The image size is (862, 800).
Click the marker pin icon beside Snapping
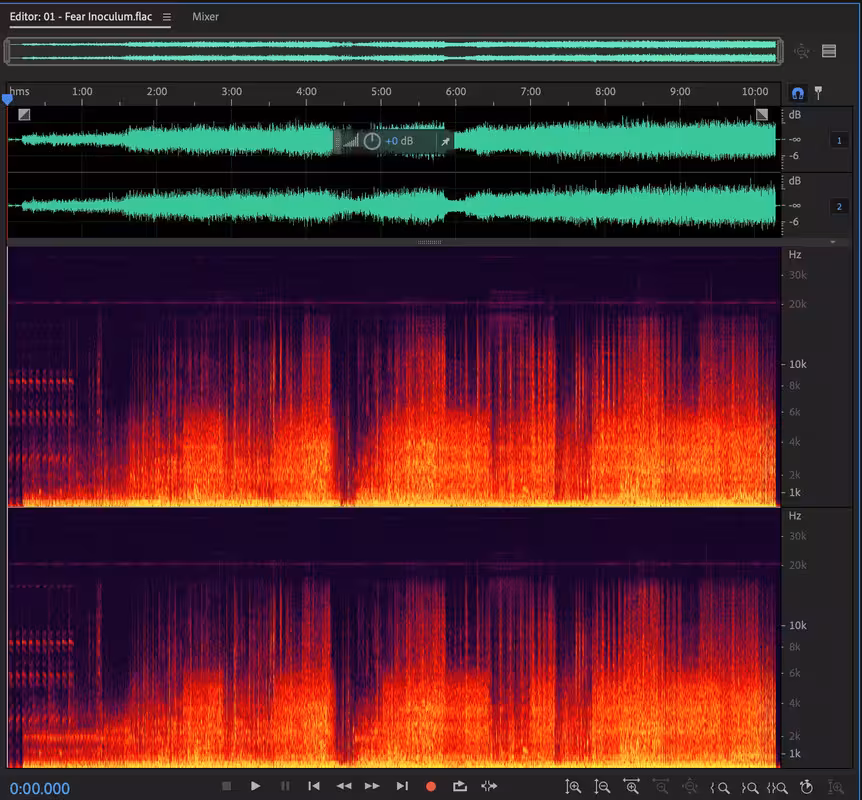(819, 93)
